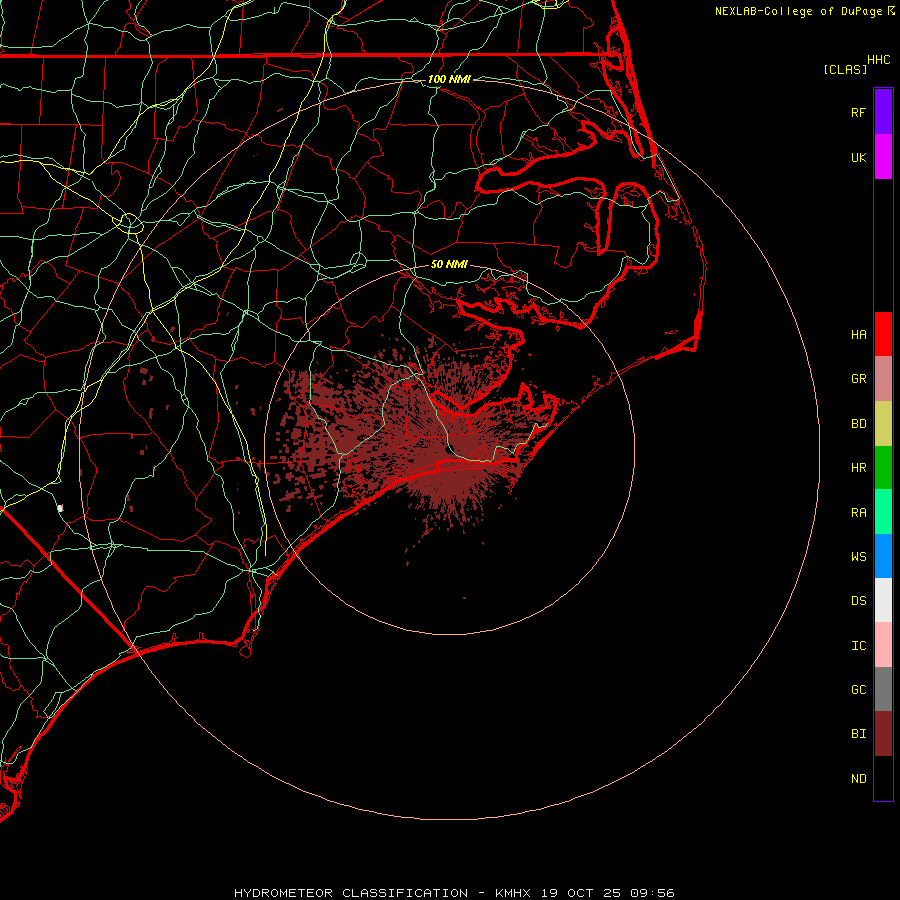Screen dimensions: 900x900
Task: Click the HA legend label
Action: tap(859, 335)
